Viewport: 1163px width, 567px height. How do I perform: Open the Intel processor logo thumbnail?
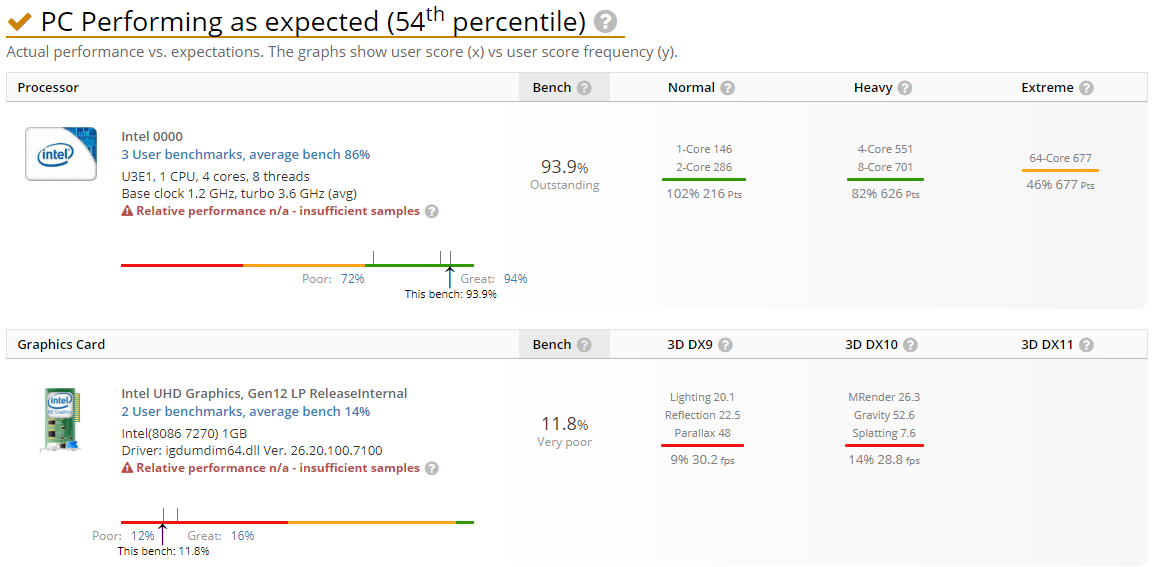[61, 154]
